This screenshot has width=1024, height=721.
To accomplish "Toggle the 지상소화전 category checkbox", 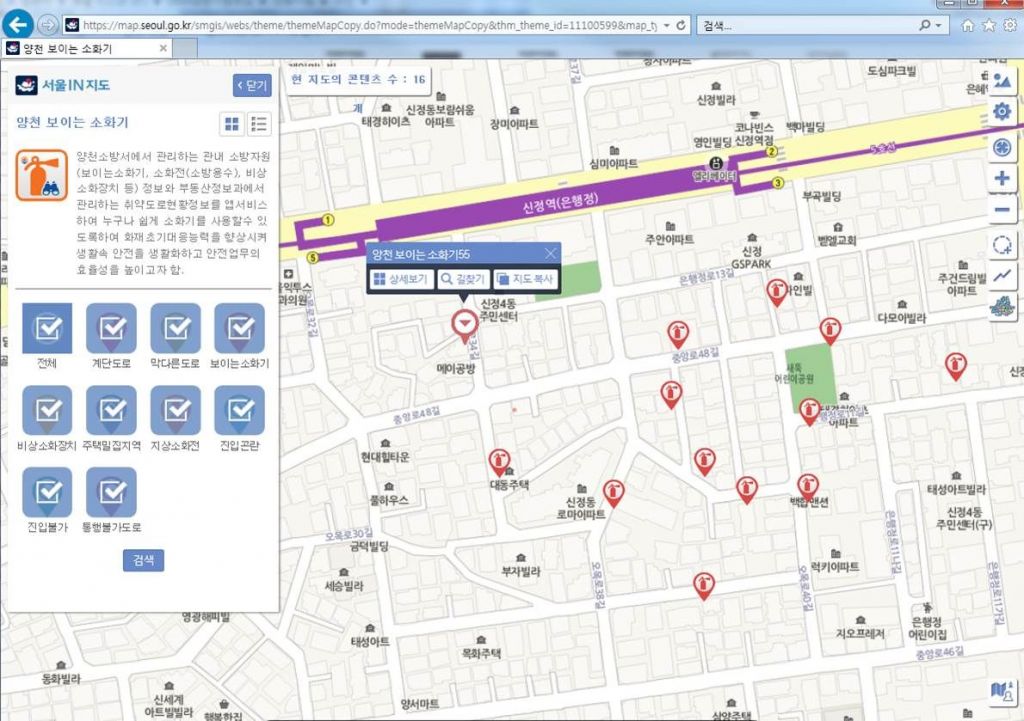I will (x=175, y=411).
